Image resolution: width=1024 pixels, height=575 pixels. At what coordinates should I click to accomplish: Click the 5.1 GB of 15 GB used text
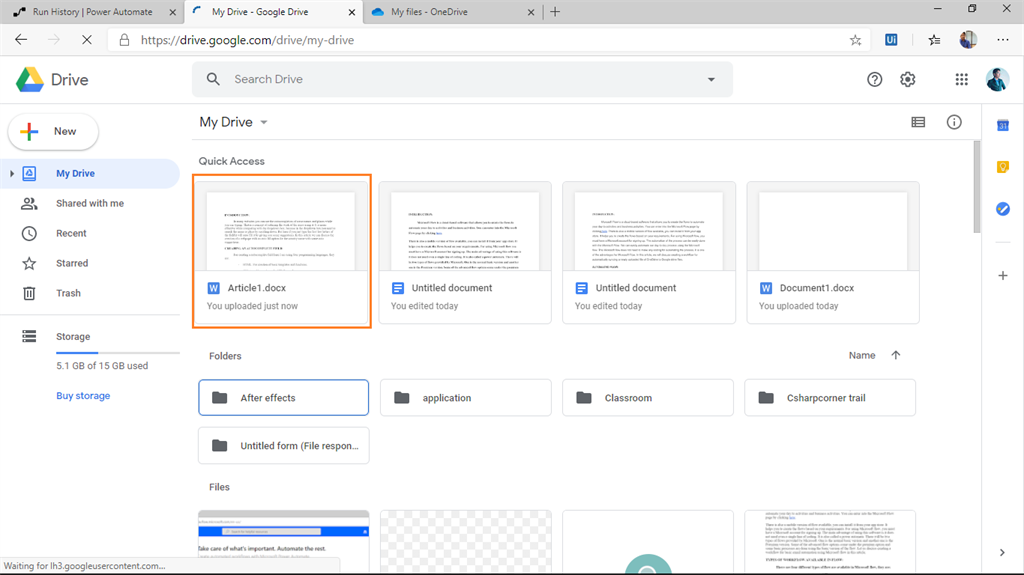tap(102, 366)
